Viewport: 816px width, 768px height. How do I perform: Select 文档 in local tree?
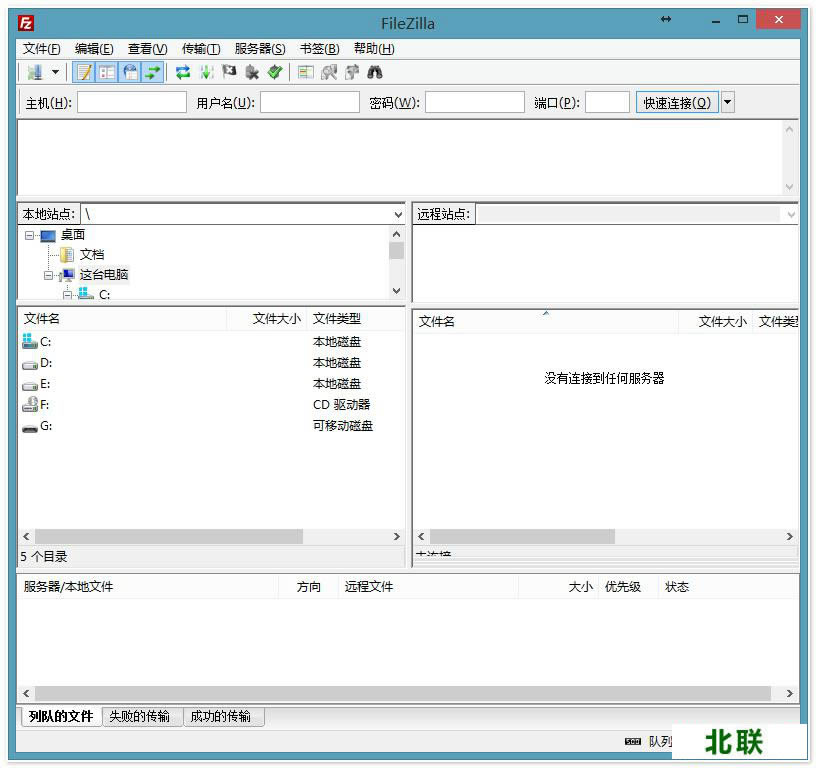coord(92,255)
